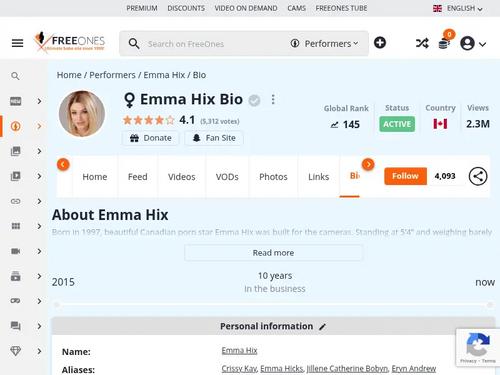Viewport: 500px width, 375px height.
Task: Click the Performers breadcrumb link
Action: (x=112, y=75)
